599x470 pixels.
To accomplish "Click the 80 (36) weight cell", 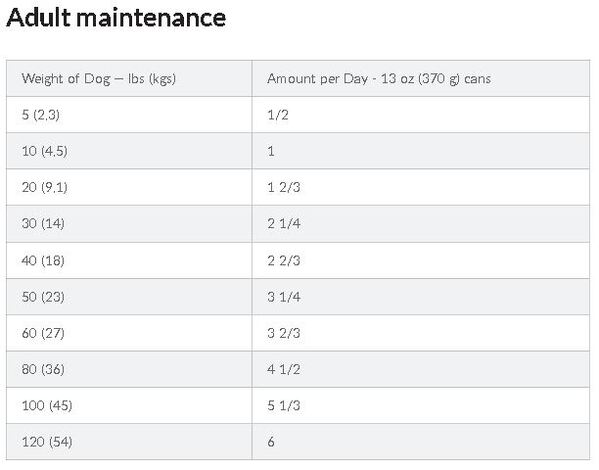I will (129, 369).
